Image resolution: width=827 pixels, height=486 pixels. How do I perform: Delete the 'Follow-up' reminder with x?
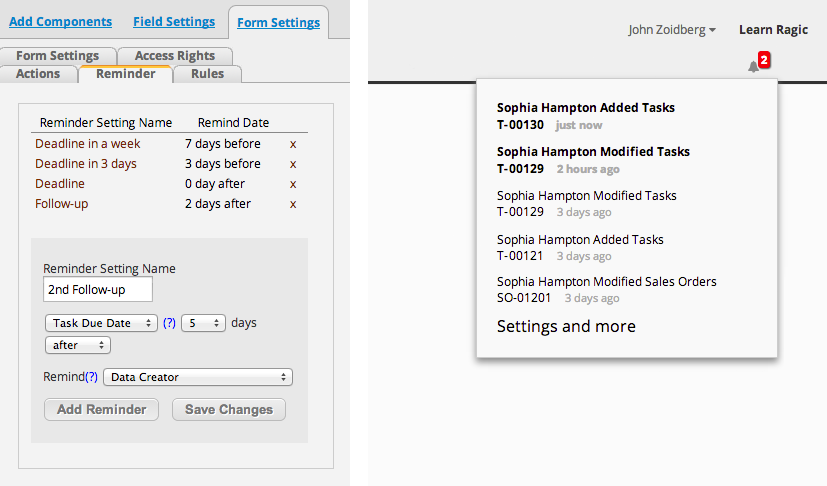click(292, 204)
